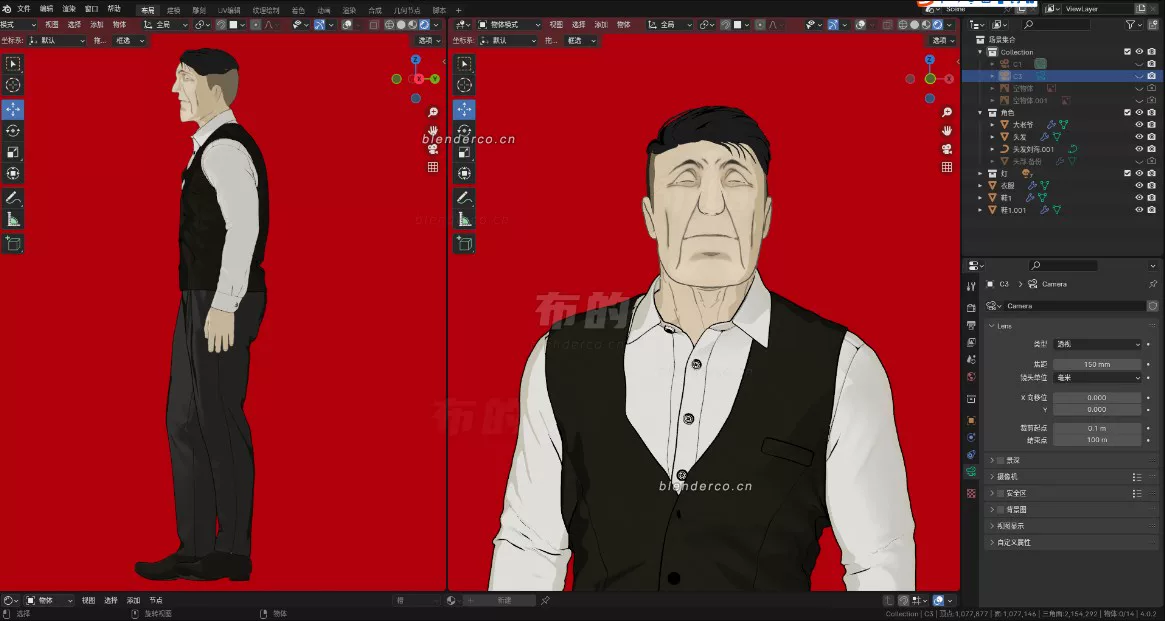Select the Measure tool in left viewport
The height and width of the screenshot is (621, 1165).
13,219
